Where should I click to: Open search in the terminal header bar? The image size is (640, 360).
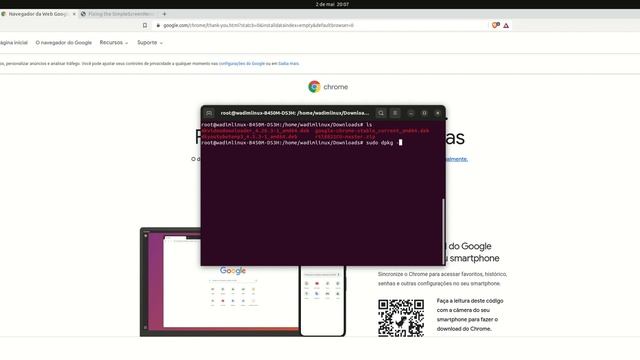[x=381, y=113]
